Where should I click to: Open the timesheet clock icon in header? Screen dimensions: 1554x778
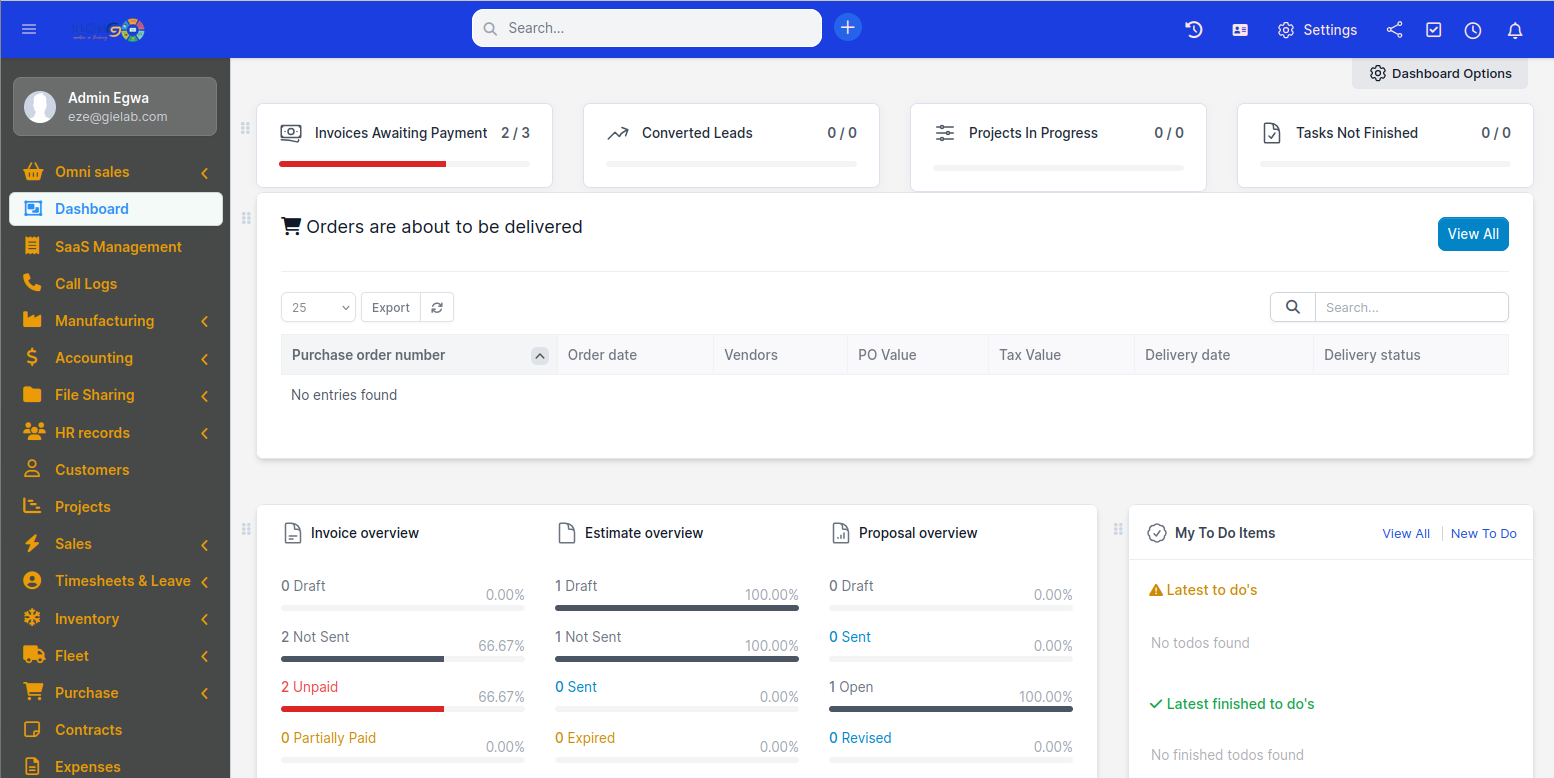(x=1473, y=30)
